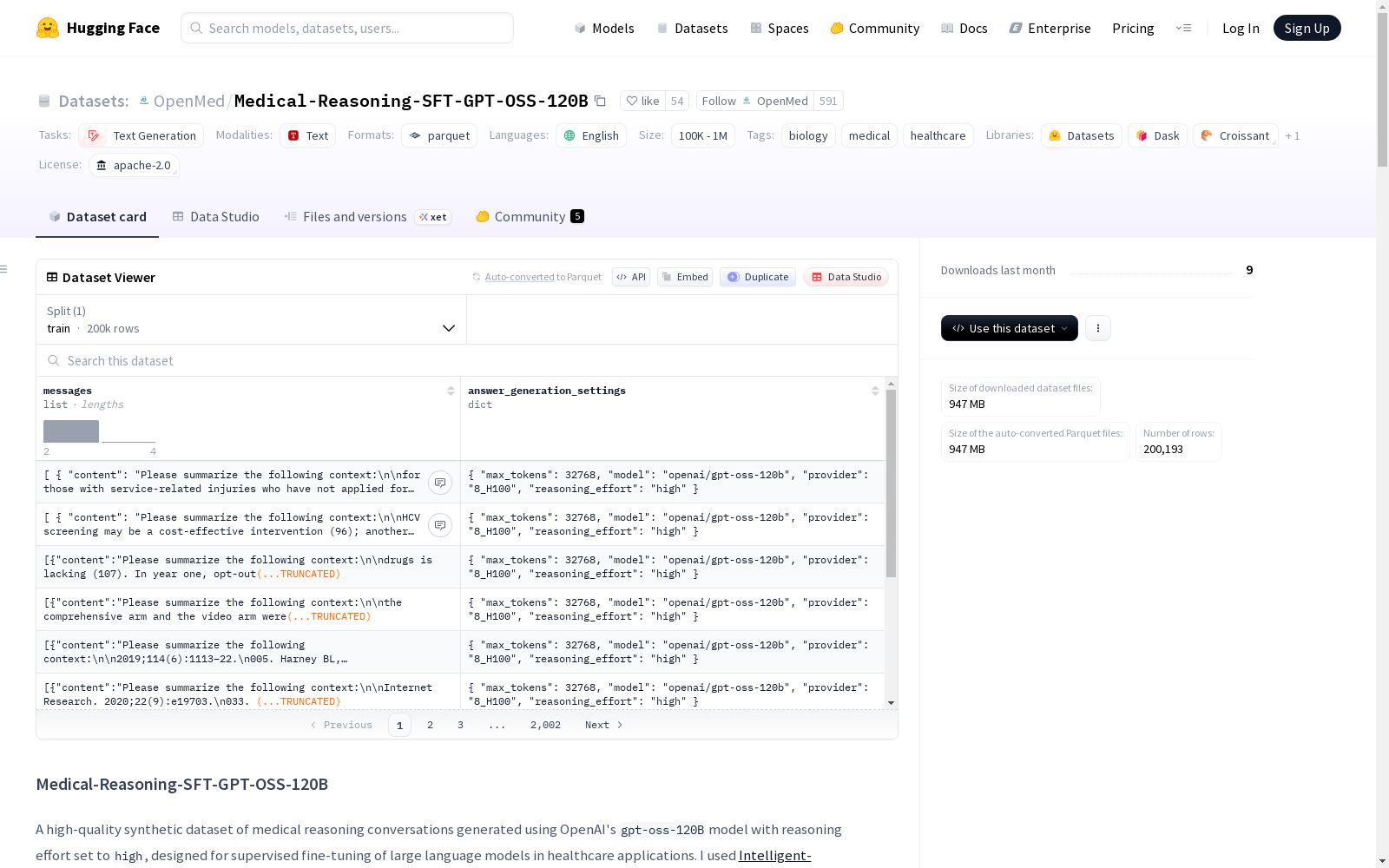1389x868 pixels.
Task: Switch to the Dataset card tab
Action: (x=97, y=217)
